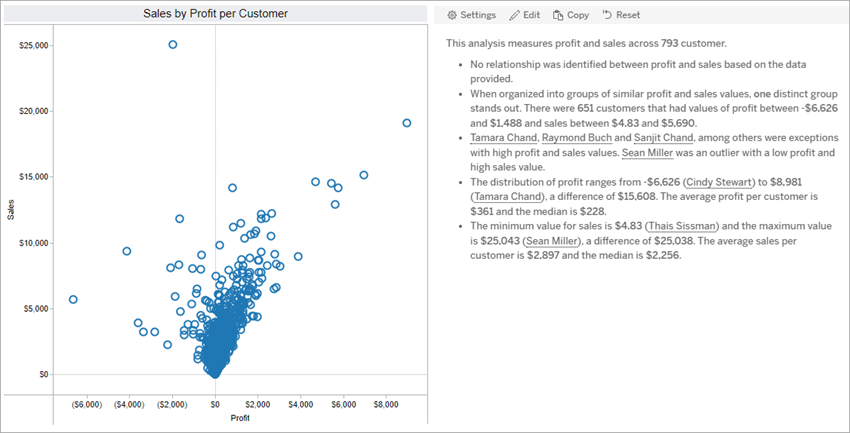Select the data point near $7,000 profit
This screenshot has height=433, width=850.
tap(364, 175)
